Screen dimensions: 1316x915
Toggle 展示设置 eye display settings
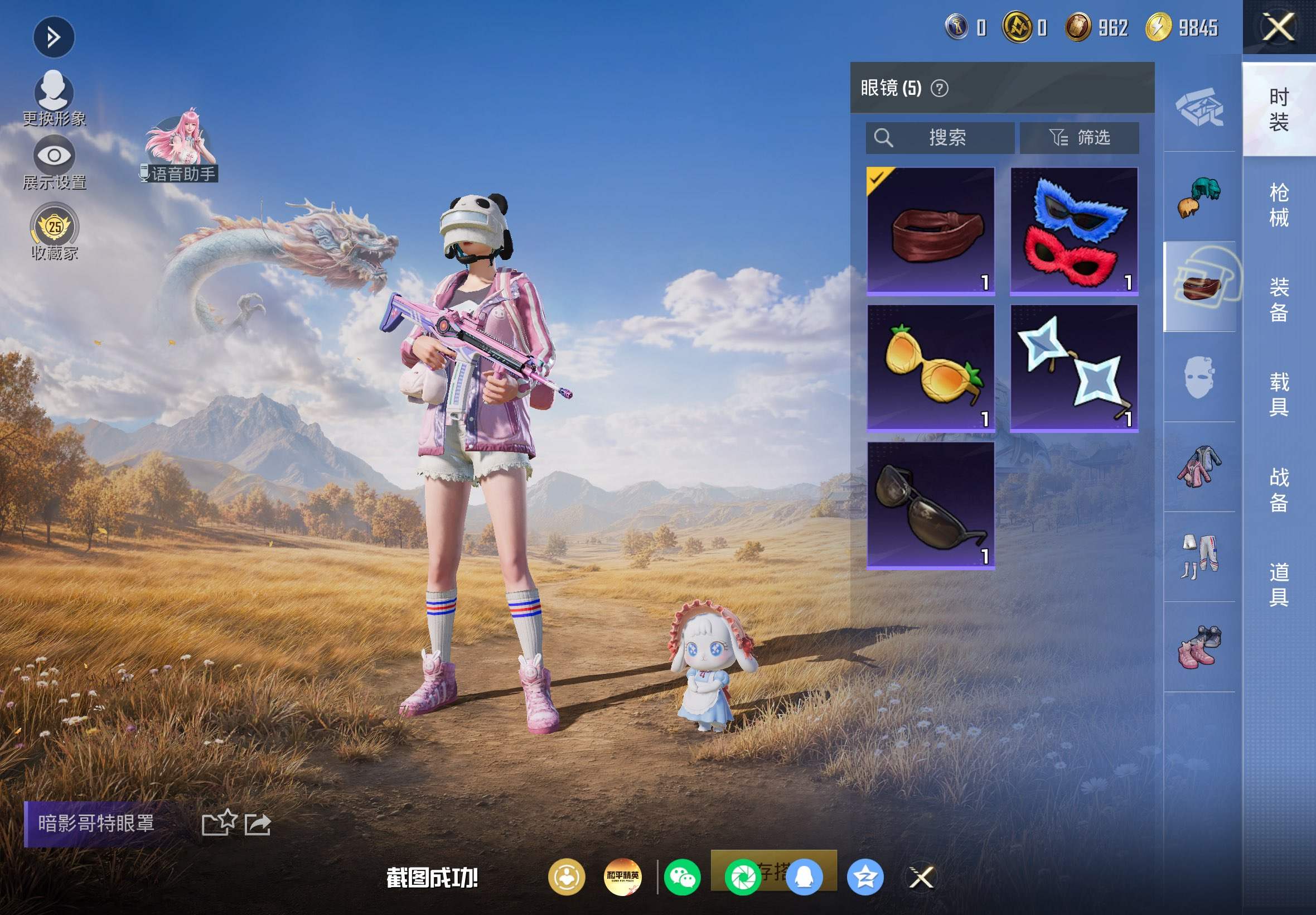point(55,162)
